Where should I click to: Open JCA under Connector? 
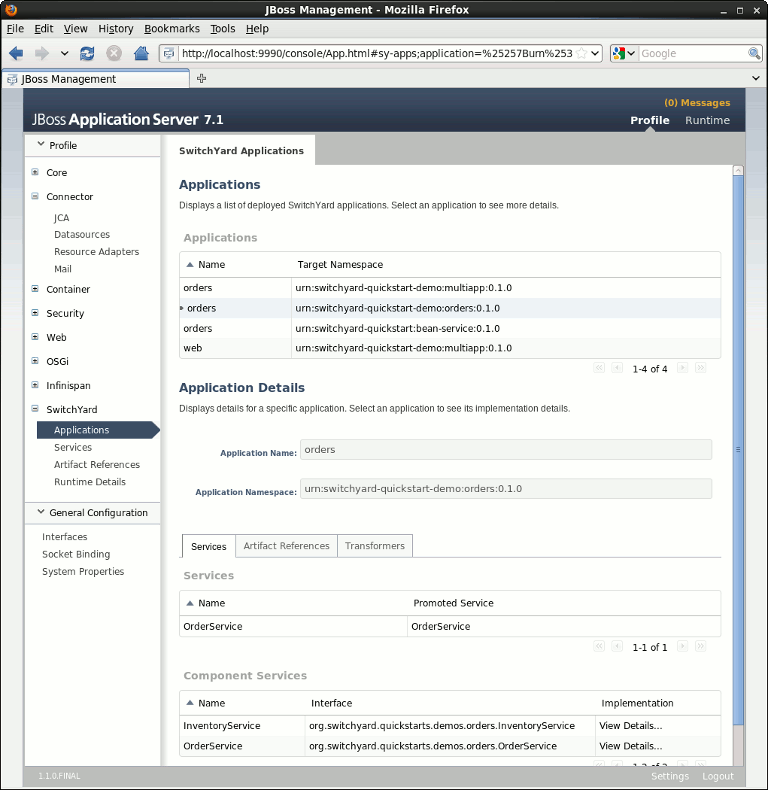point(61,218)
